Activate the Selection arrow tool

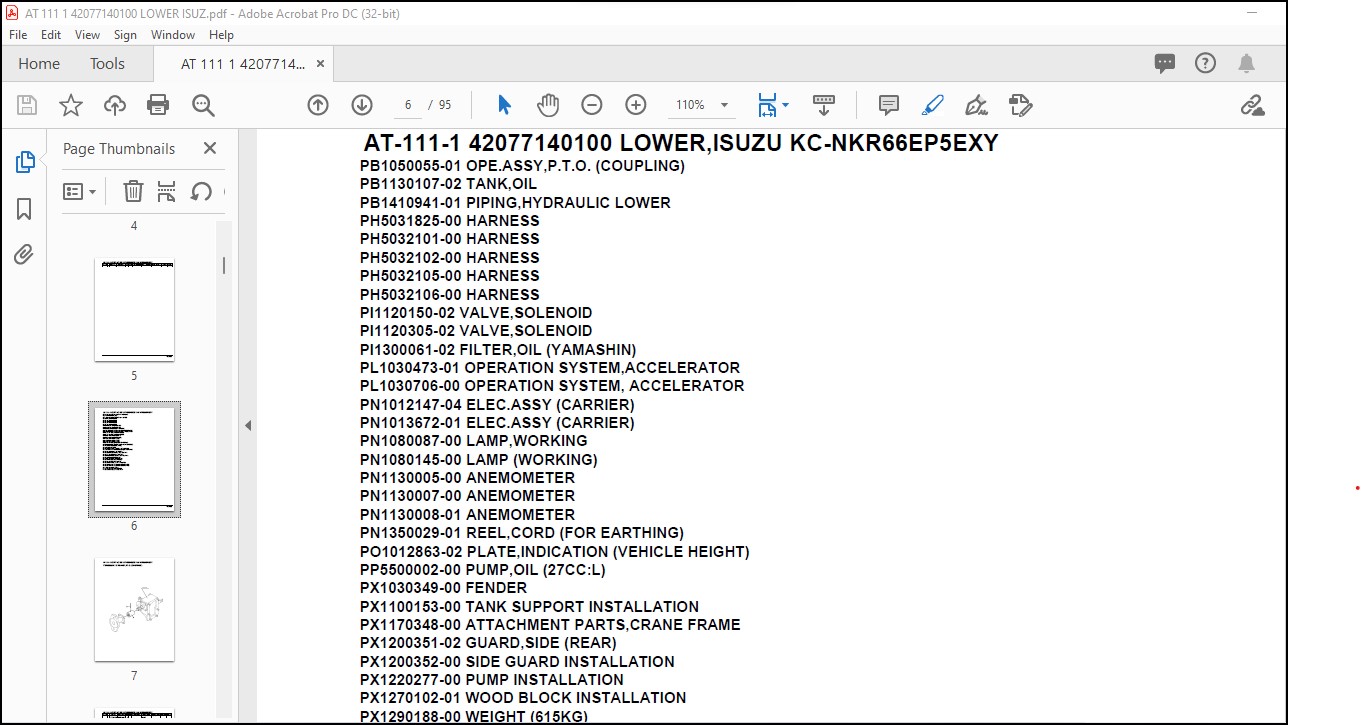pos(504,105)
